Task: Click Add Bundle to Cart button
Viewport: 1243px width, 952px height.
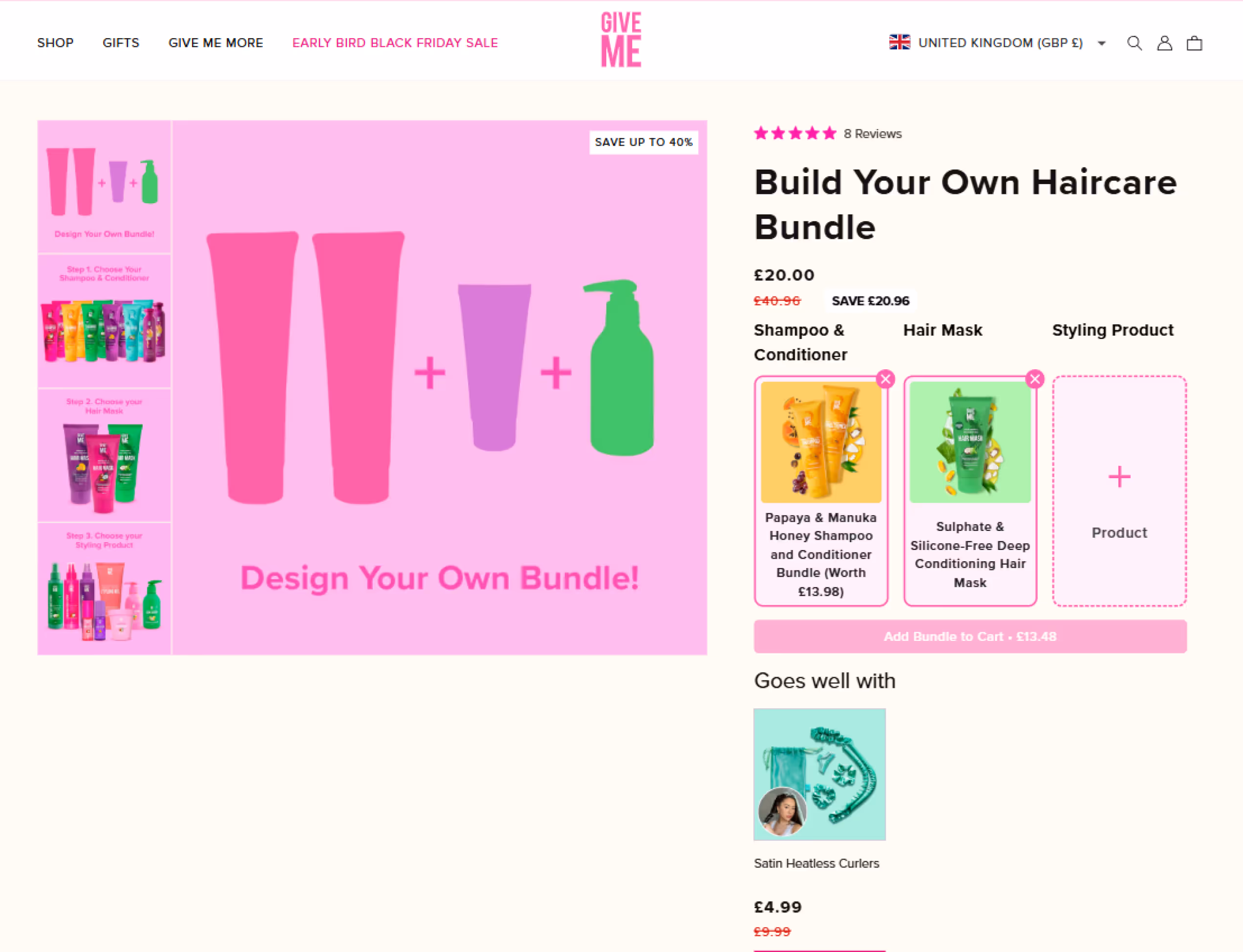Action: [x=970, y=636]
